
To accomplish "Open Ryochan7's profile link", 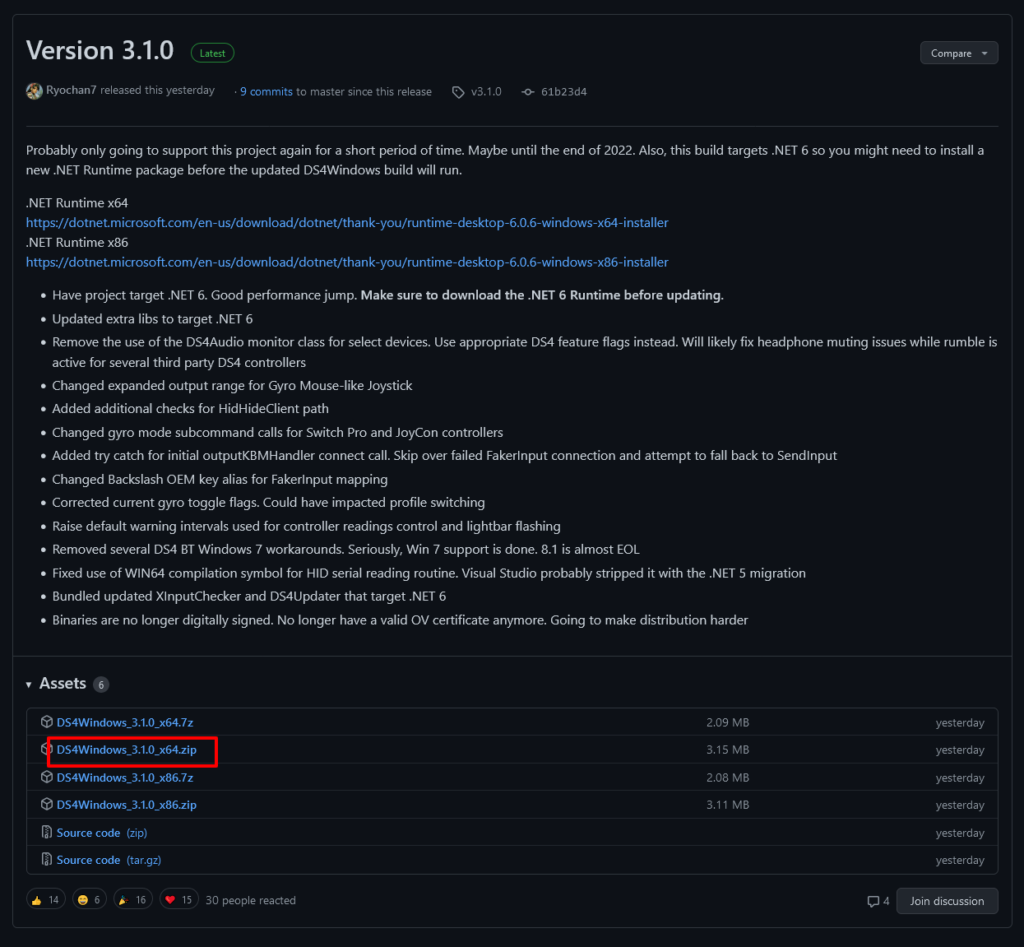I will [x=71, y=90].
